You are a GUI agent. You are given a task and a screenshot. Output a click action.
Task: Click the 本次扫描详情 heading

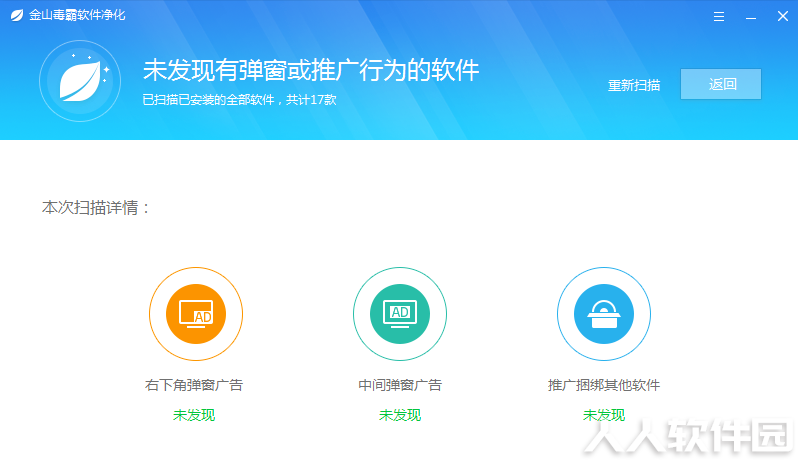95,208
